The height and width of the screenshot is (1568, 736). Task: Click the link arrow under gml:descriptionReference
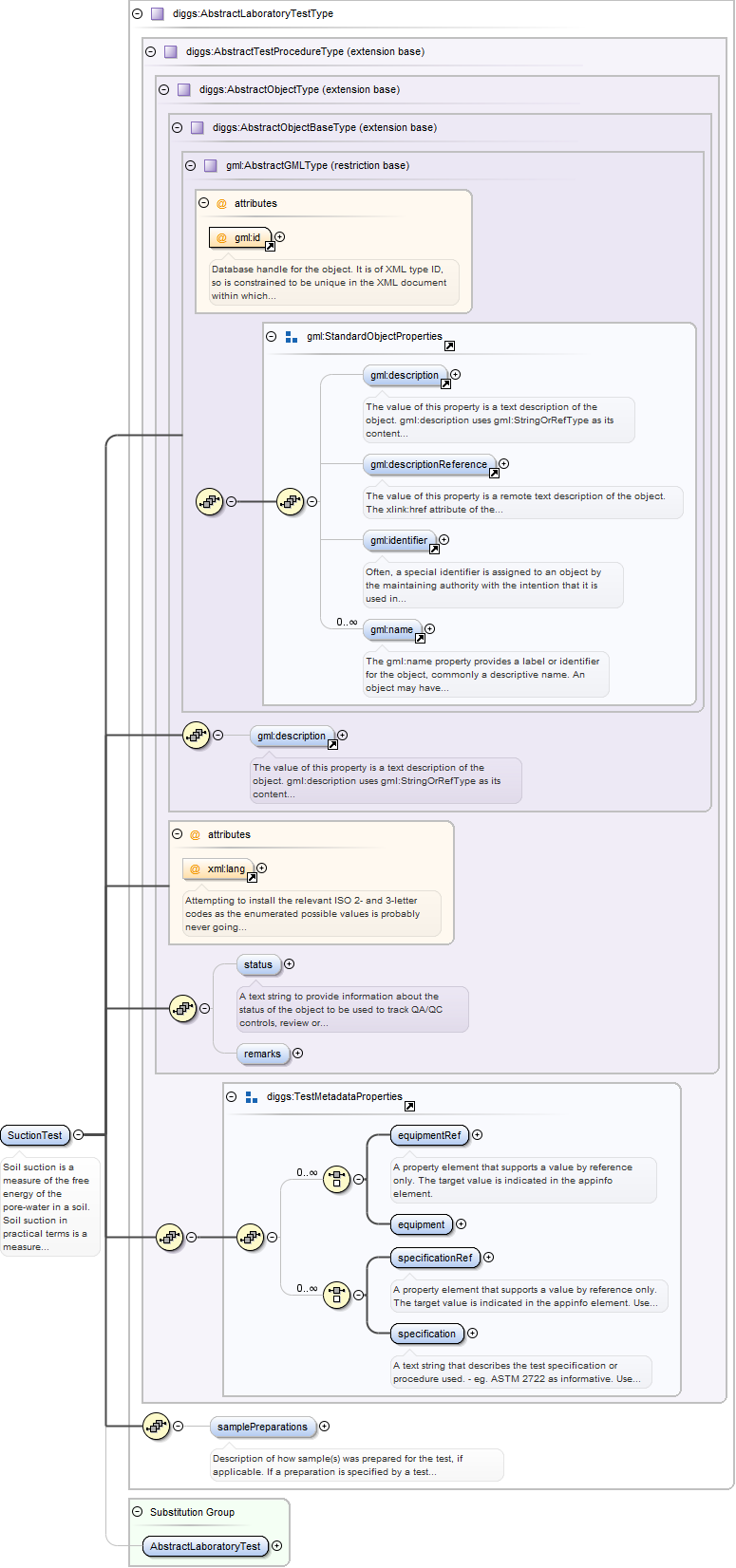494,473
